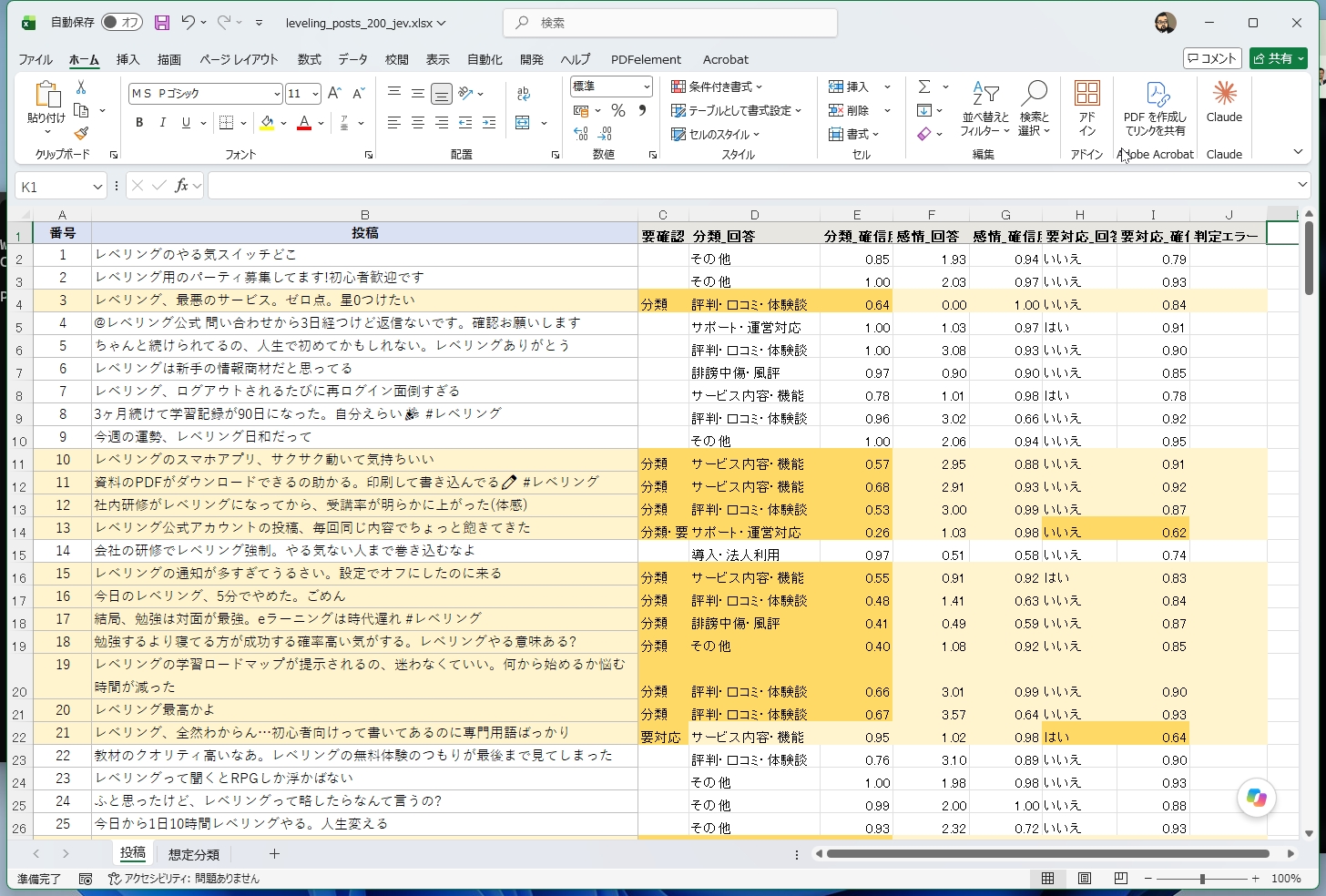Screen dimensions: 1326x896
Task: Select cell with 'レベリング最高かよ'
Action: [x=364, y=710]
